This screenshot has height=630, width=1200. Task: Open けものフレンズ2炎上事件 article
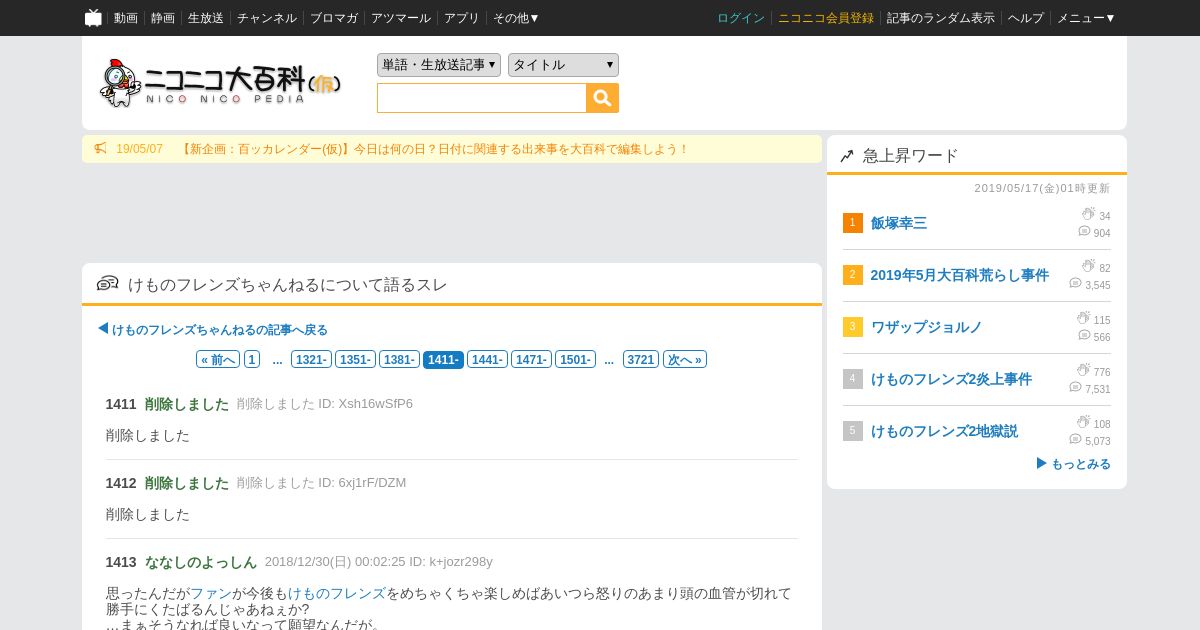(x=951, y=379)
